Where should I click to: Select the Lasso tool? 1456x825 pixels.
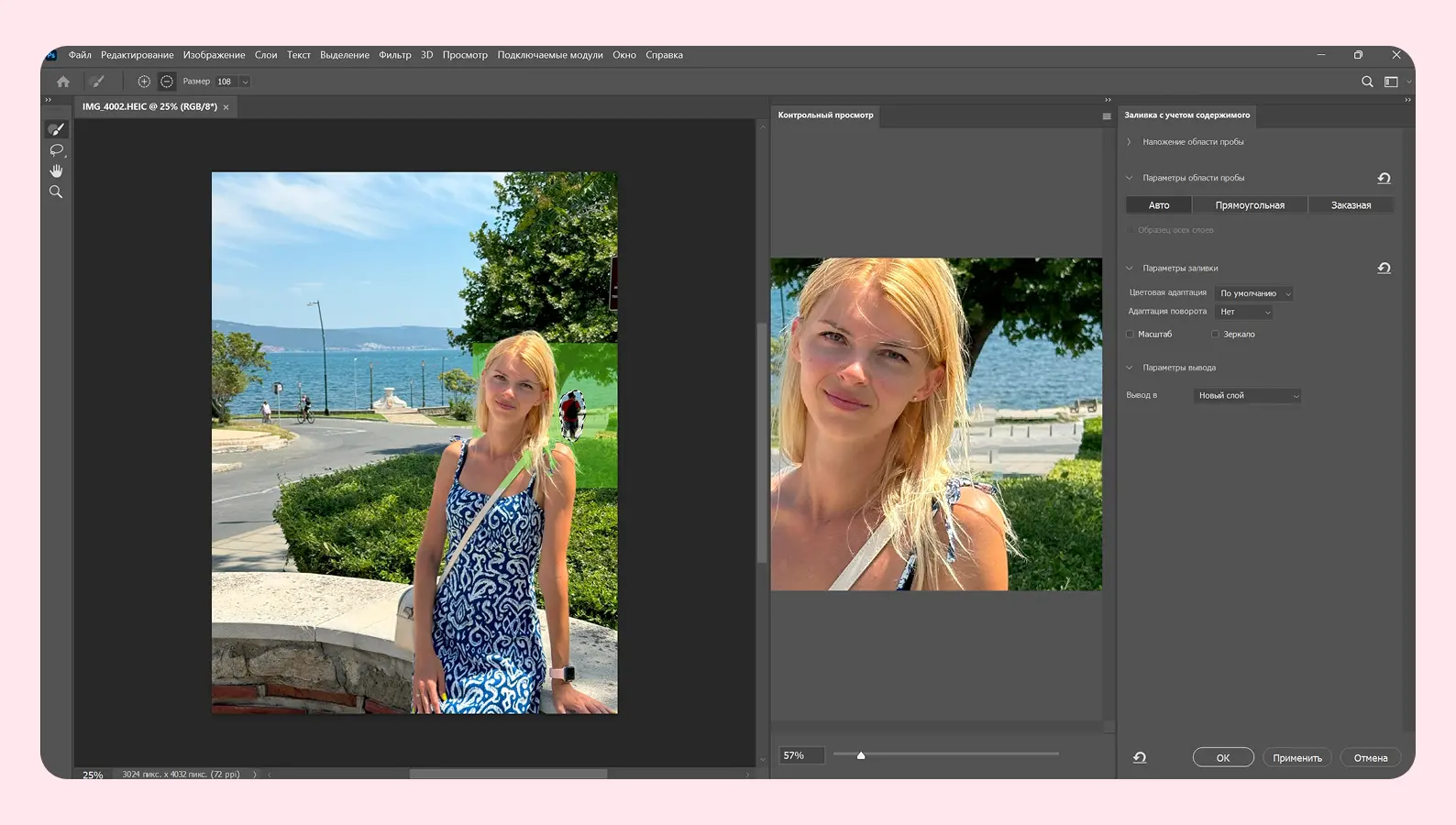(56, 150)
